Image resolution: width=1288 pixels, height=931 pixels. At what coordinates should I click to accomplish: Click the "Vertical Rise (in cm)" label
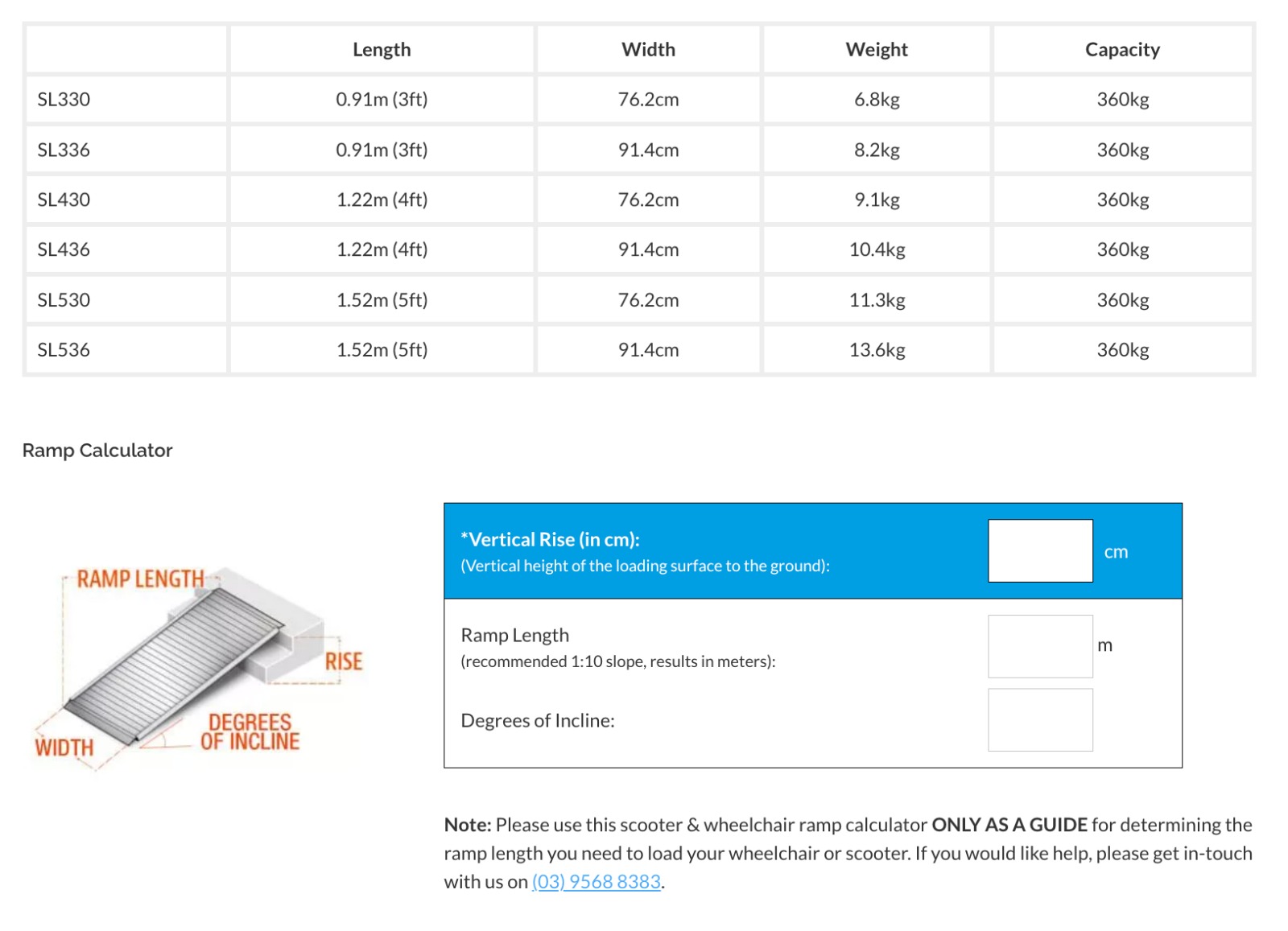click(550, 539)
